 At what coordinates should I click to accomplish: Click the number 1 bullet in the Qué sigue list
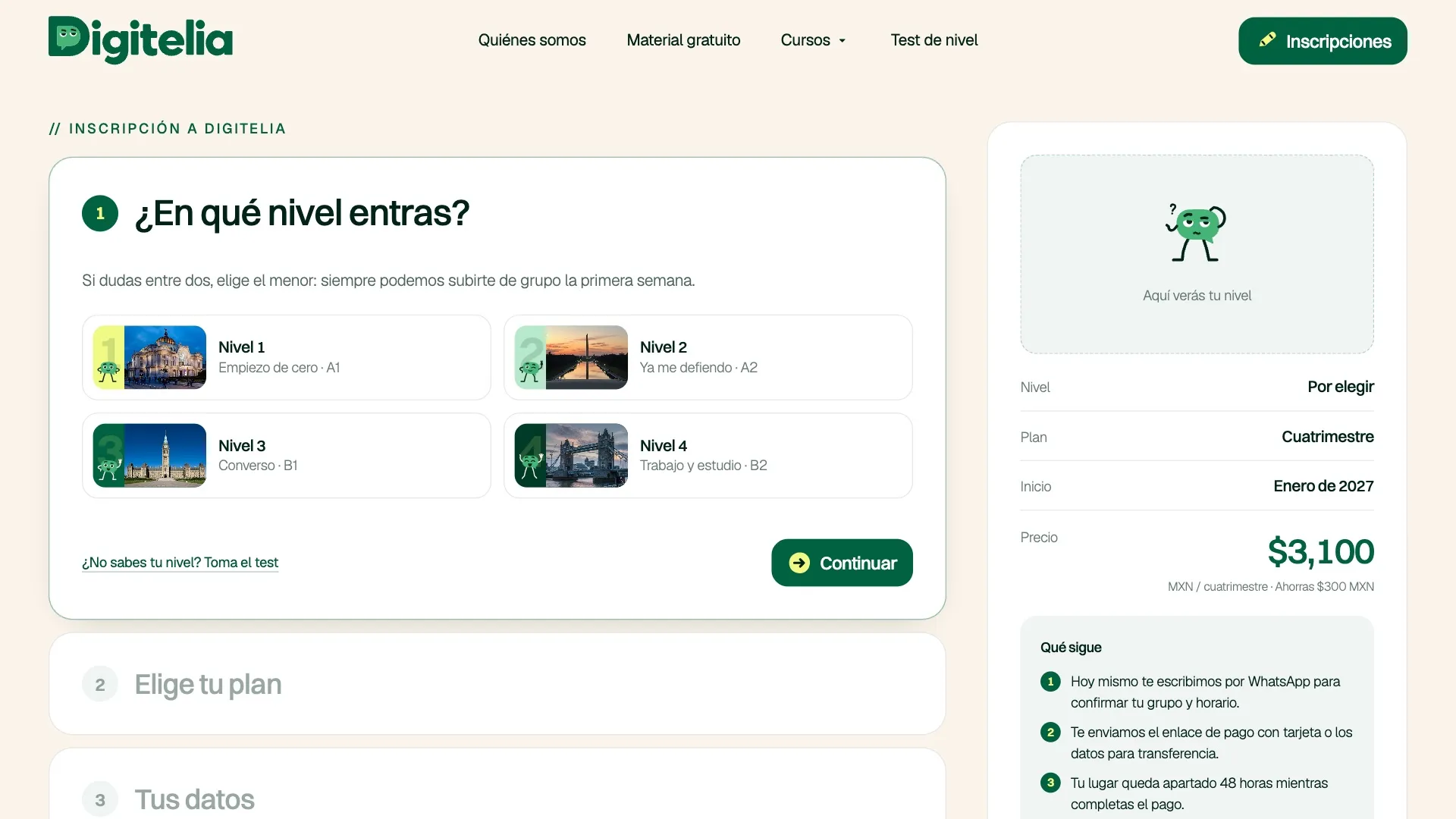1050,682
